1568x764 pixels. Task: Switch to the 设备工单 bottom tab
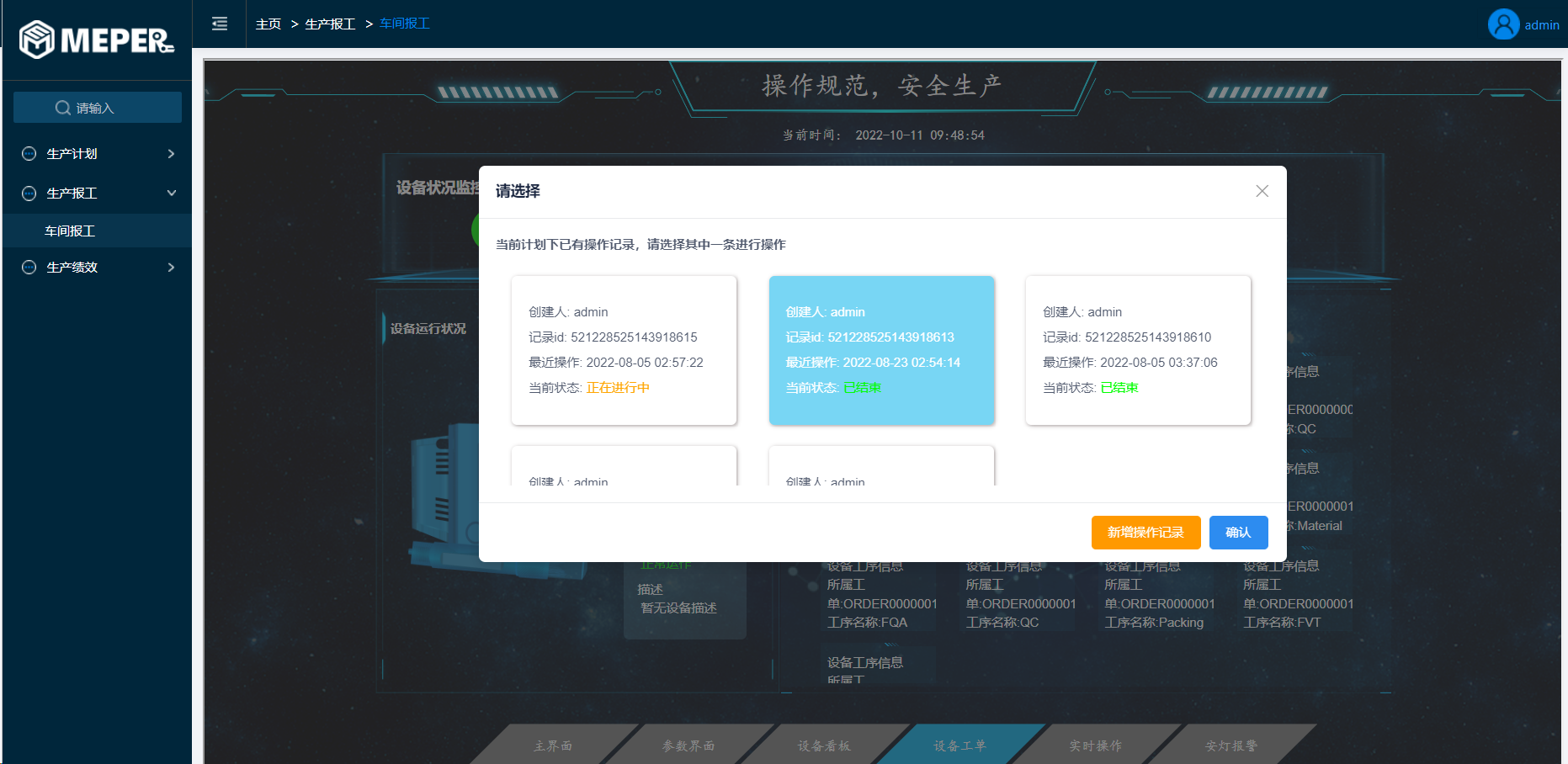[959, 745]
